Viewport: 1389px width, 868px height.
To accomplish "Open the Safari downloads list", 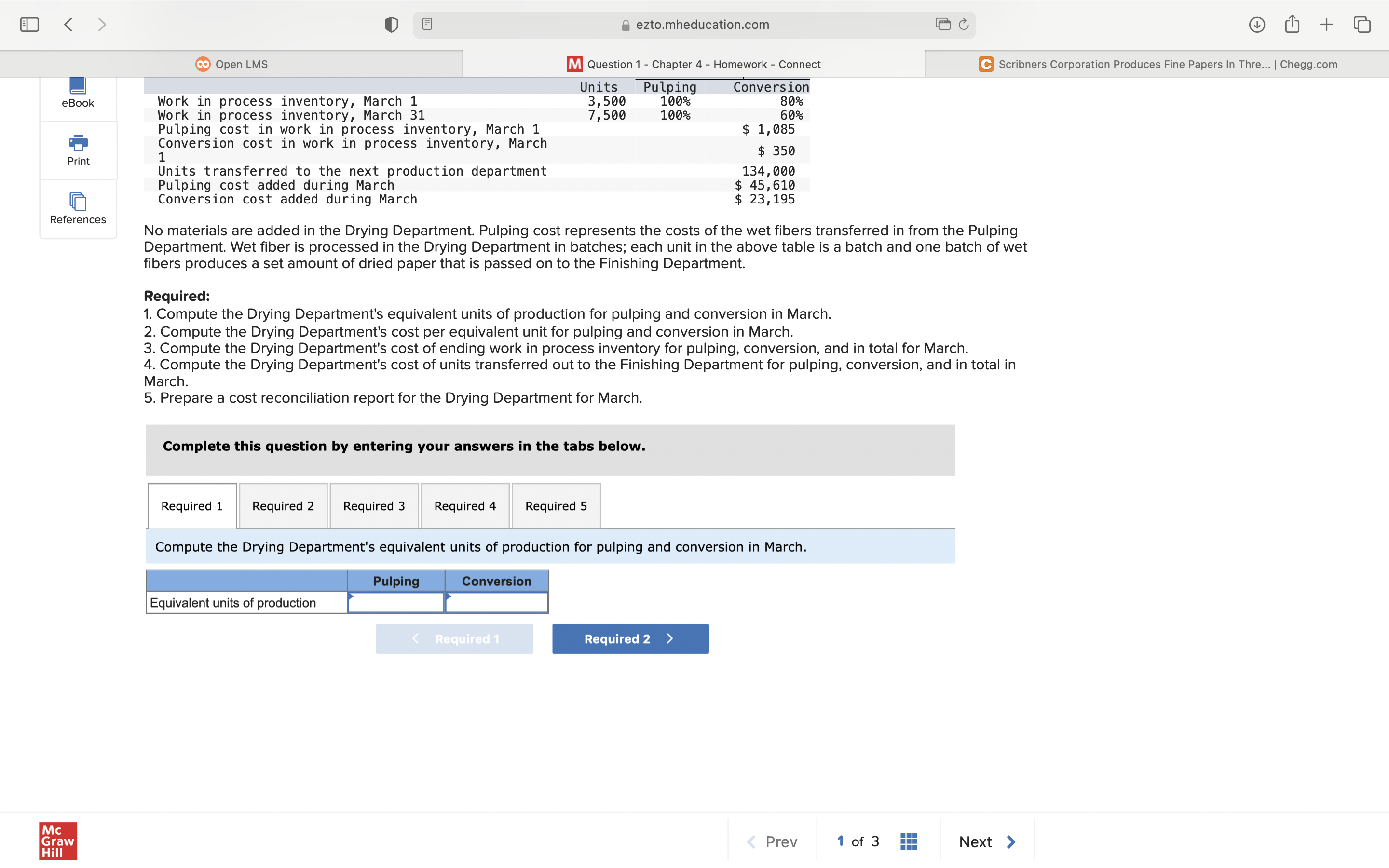I will (x=1256, y=25).
